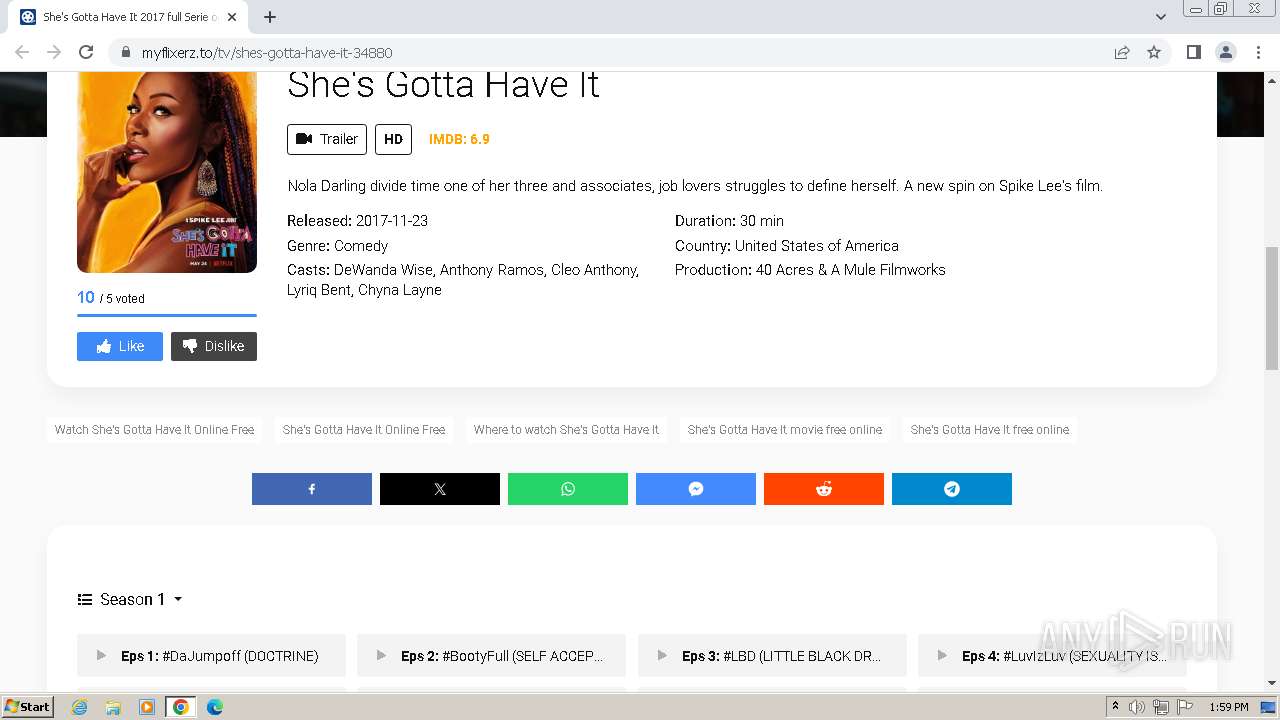This screenshot has height=720, width=1280.
Task: Open 'Watch She's Gotta Have It Online Free' tag
Action: 154,430
